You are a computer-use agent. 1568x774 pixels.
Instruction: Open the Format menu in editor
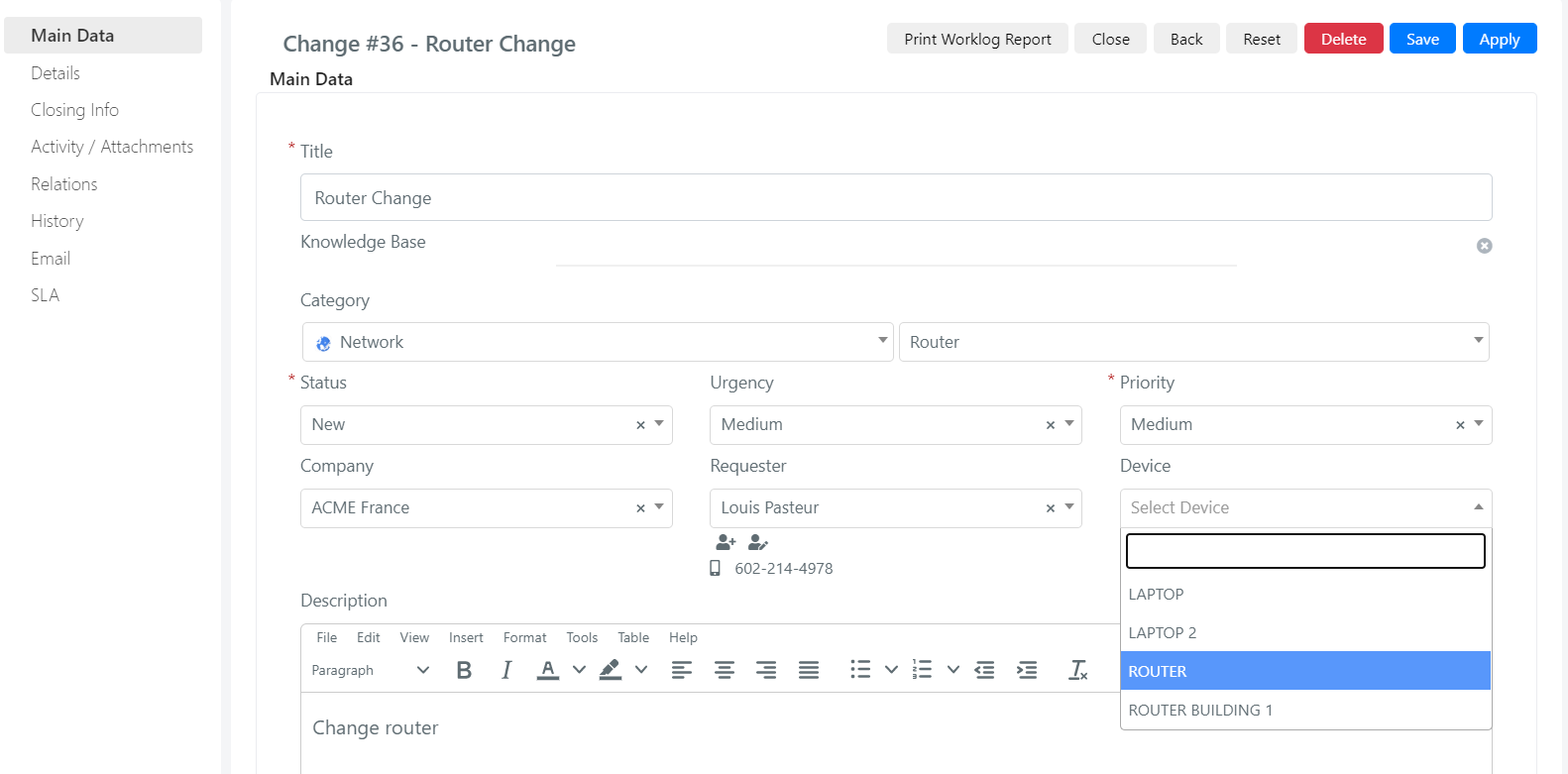click(524, 637)
